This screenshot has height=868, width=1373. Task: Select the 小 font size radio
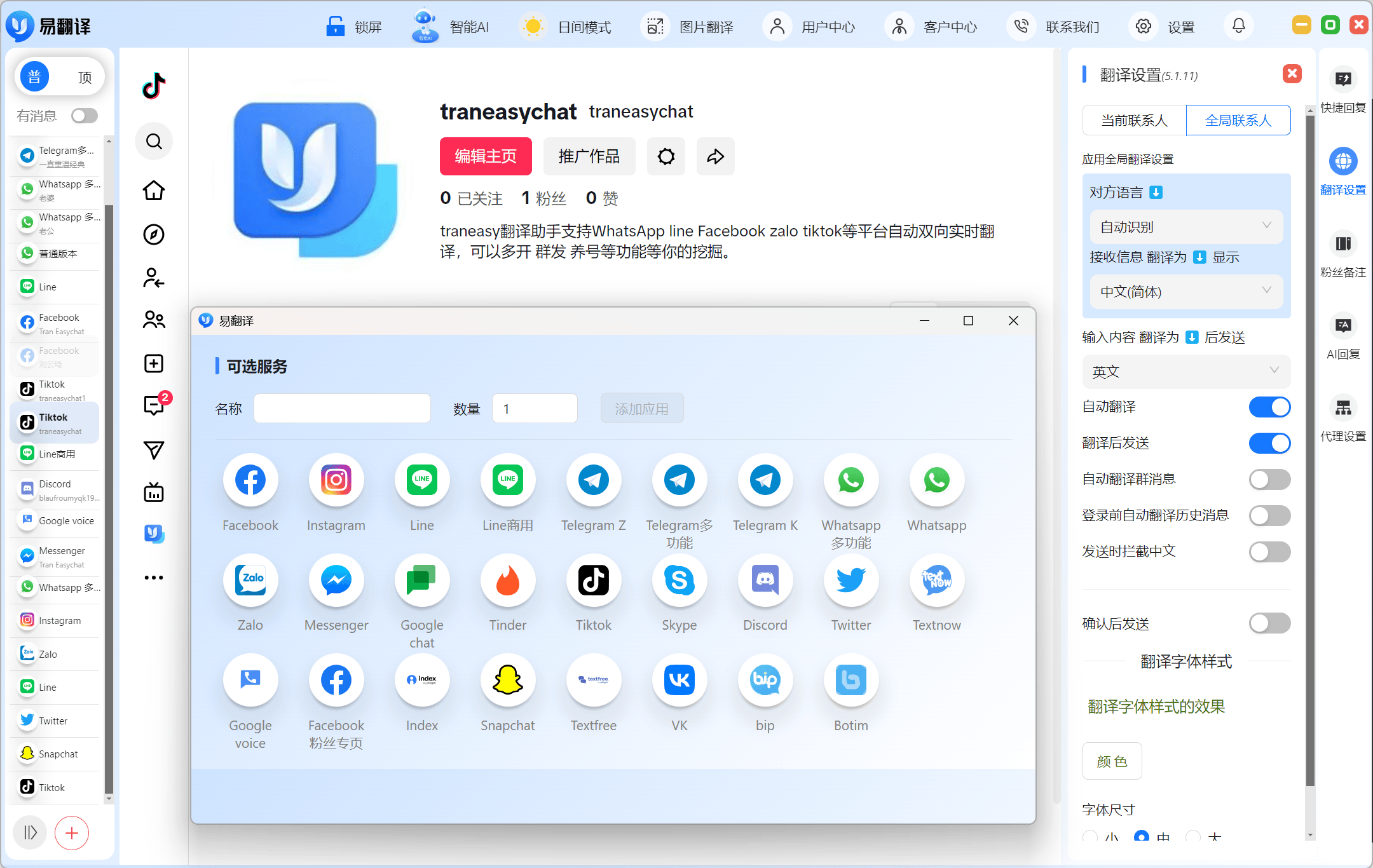coord(1090,837)
